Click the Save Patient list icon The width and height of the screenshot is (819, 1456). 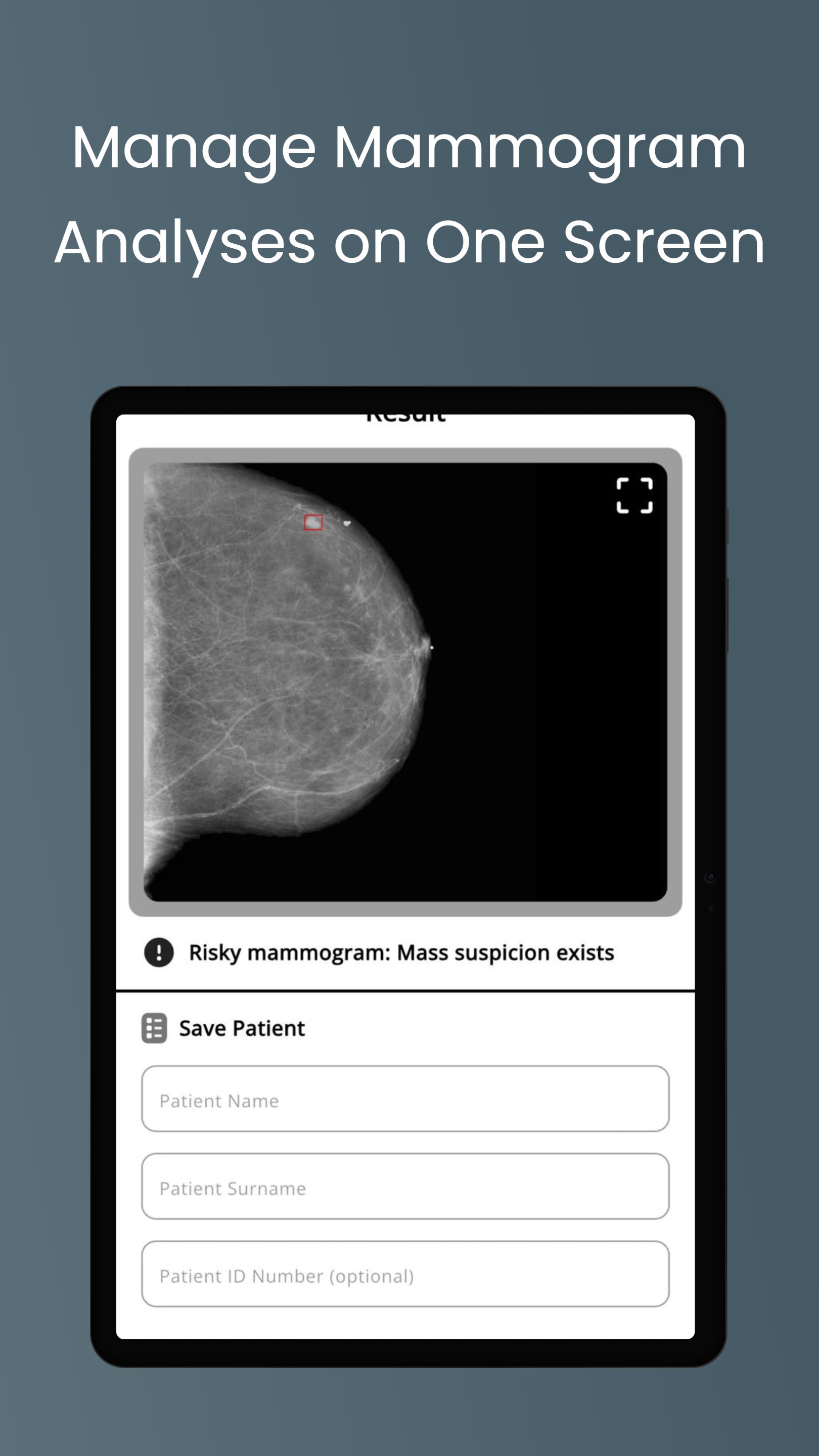[x=154, y=1028]
